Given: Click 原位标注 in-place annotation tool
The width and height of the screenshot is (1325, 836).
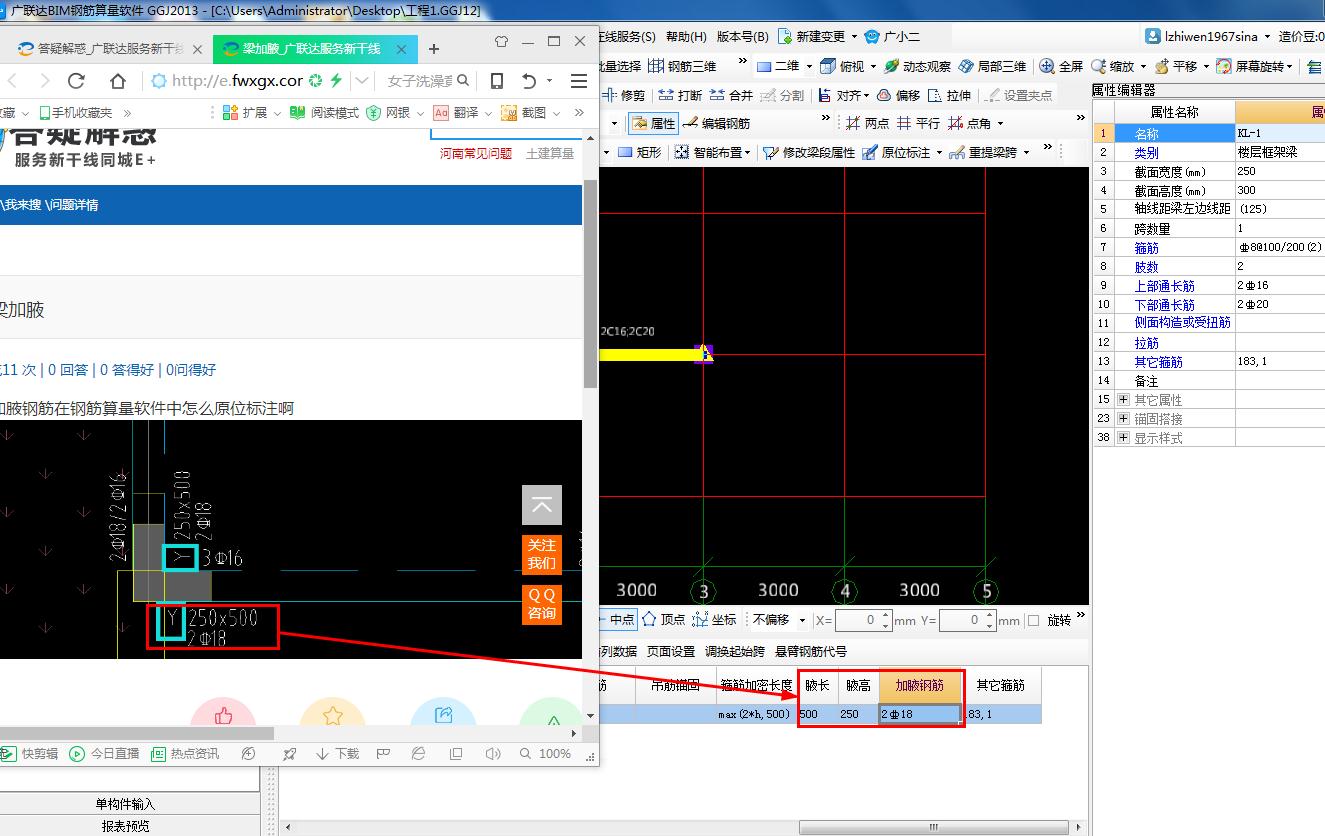Looking at the screenshot, I should pyautogui.click(x=895, y=152).
